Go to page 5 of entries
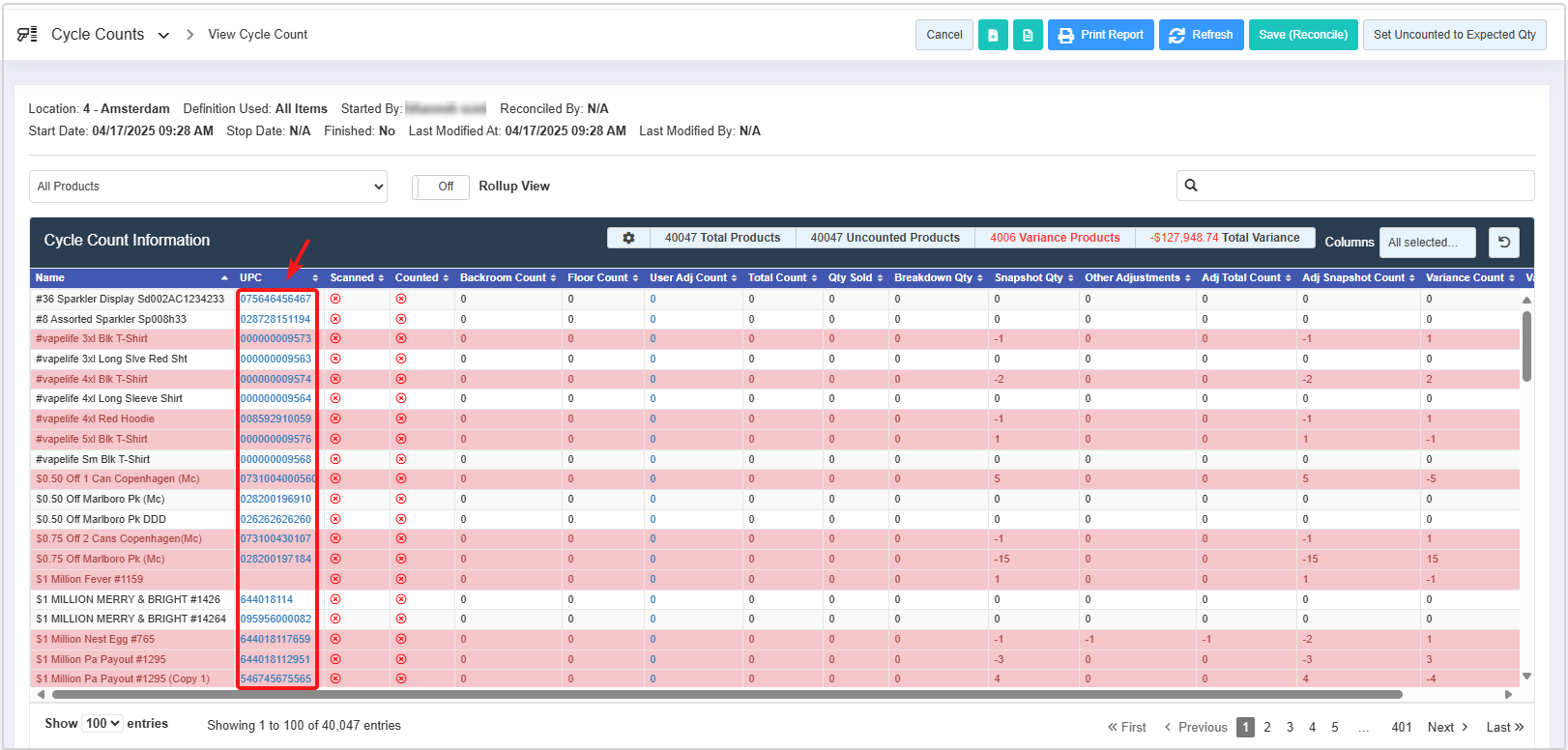The width and height of the screenshot is (1568, 750). 1335,727
